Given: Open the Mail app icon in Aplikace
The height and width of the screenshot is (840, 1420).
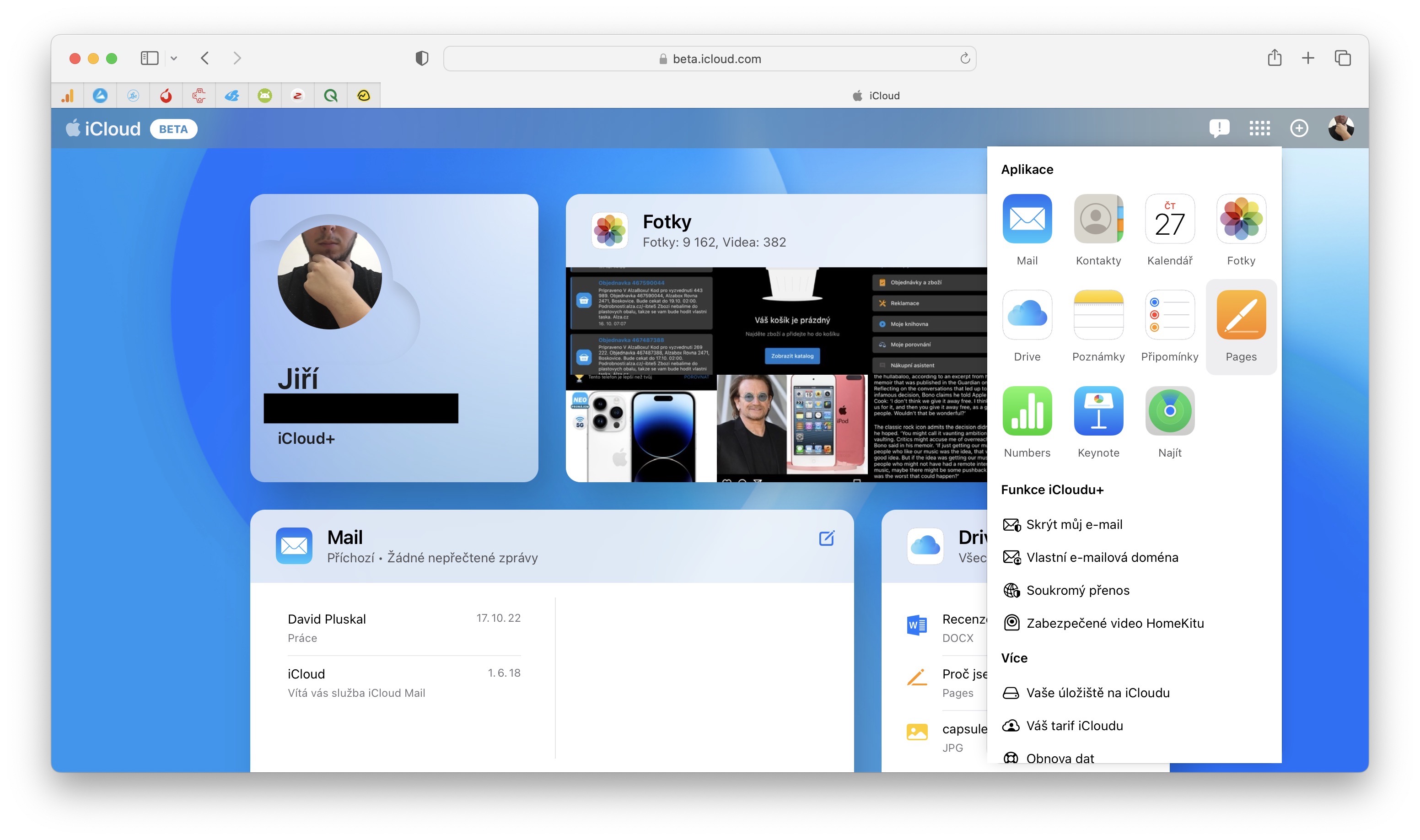Looking at the screenshot, I should click(1027, 219).
